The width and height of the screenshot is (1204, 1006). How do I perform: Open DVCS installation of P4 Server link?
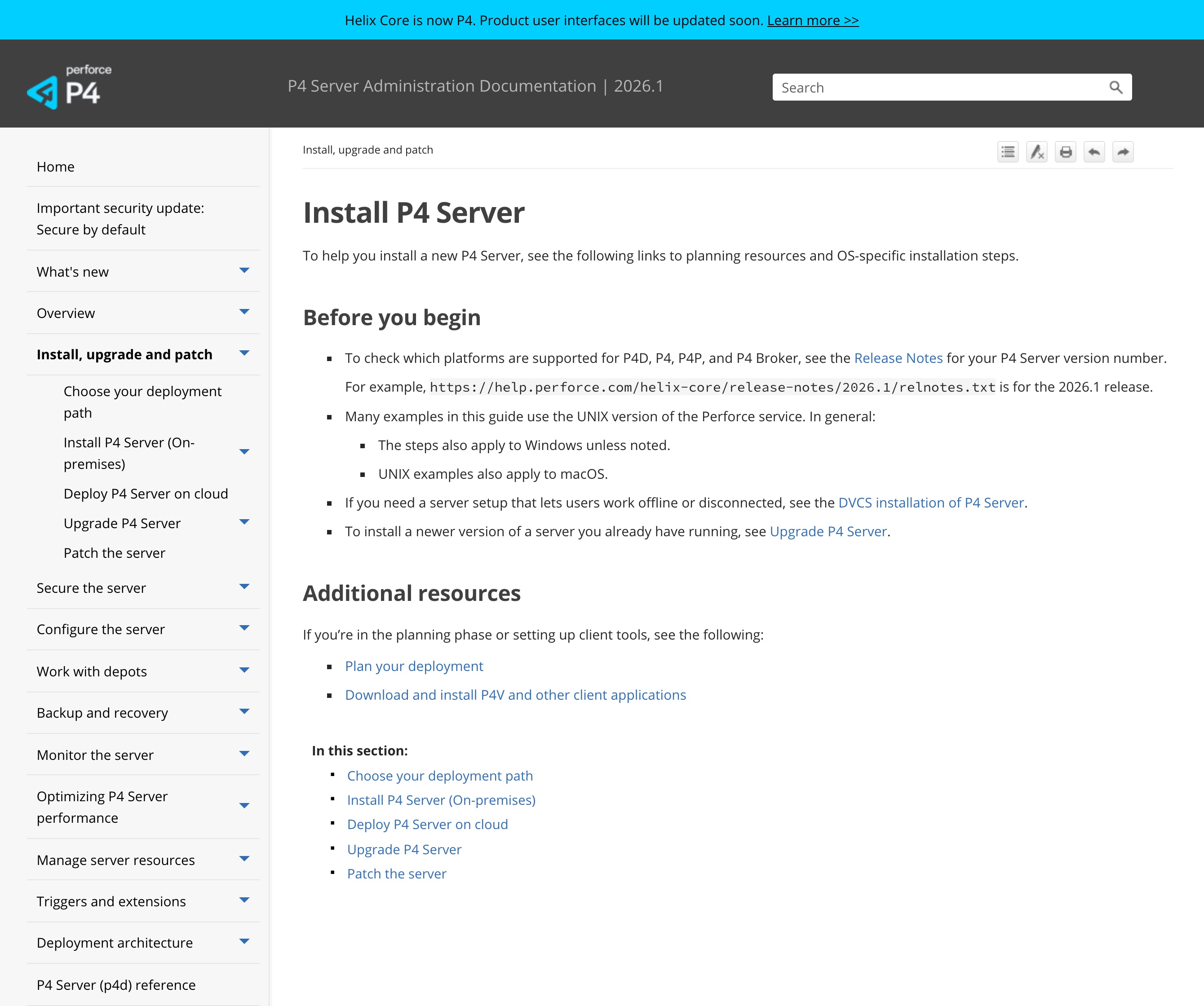931,503
